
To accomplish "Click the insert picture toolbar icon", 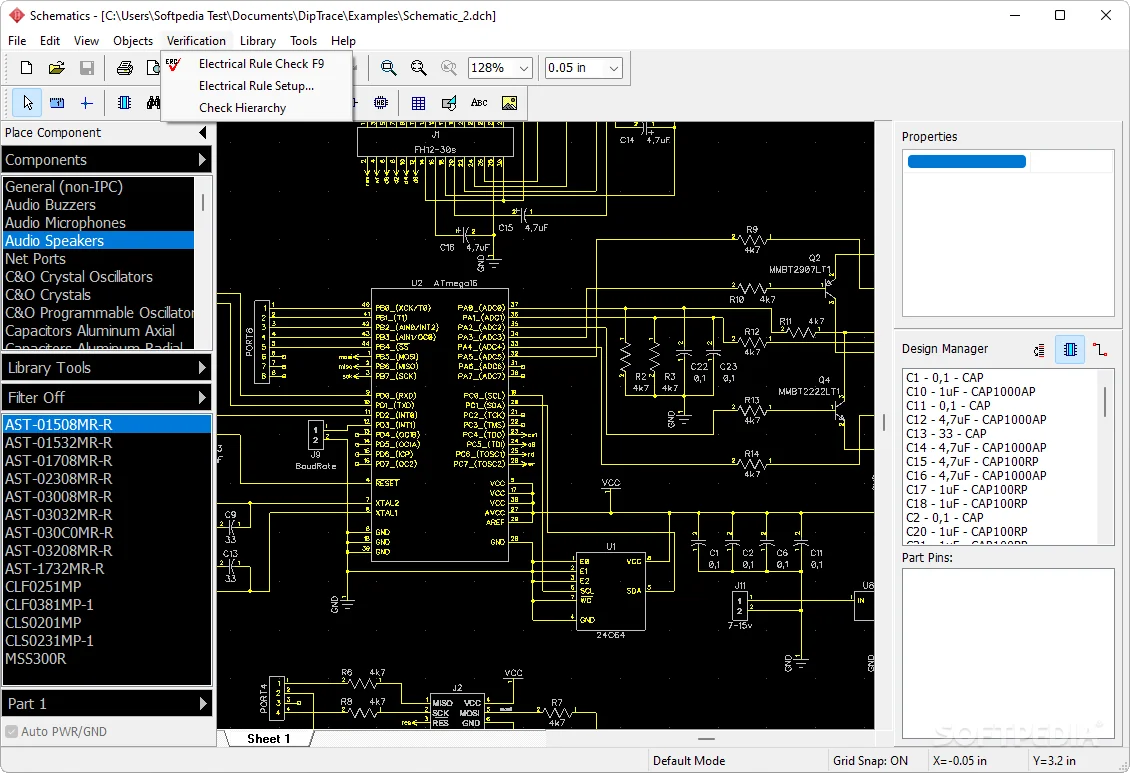I will click(x=507, y=102).
